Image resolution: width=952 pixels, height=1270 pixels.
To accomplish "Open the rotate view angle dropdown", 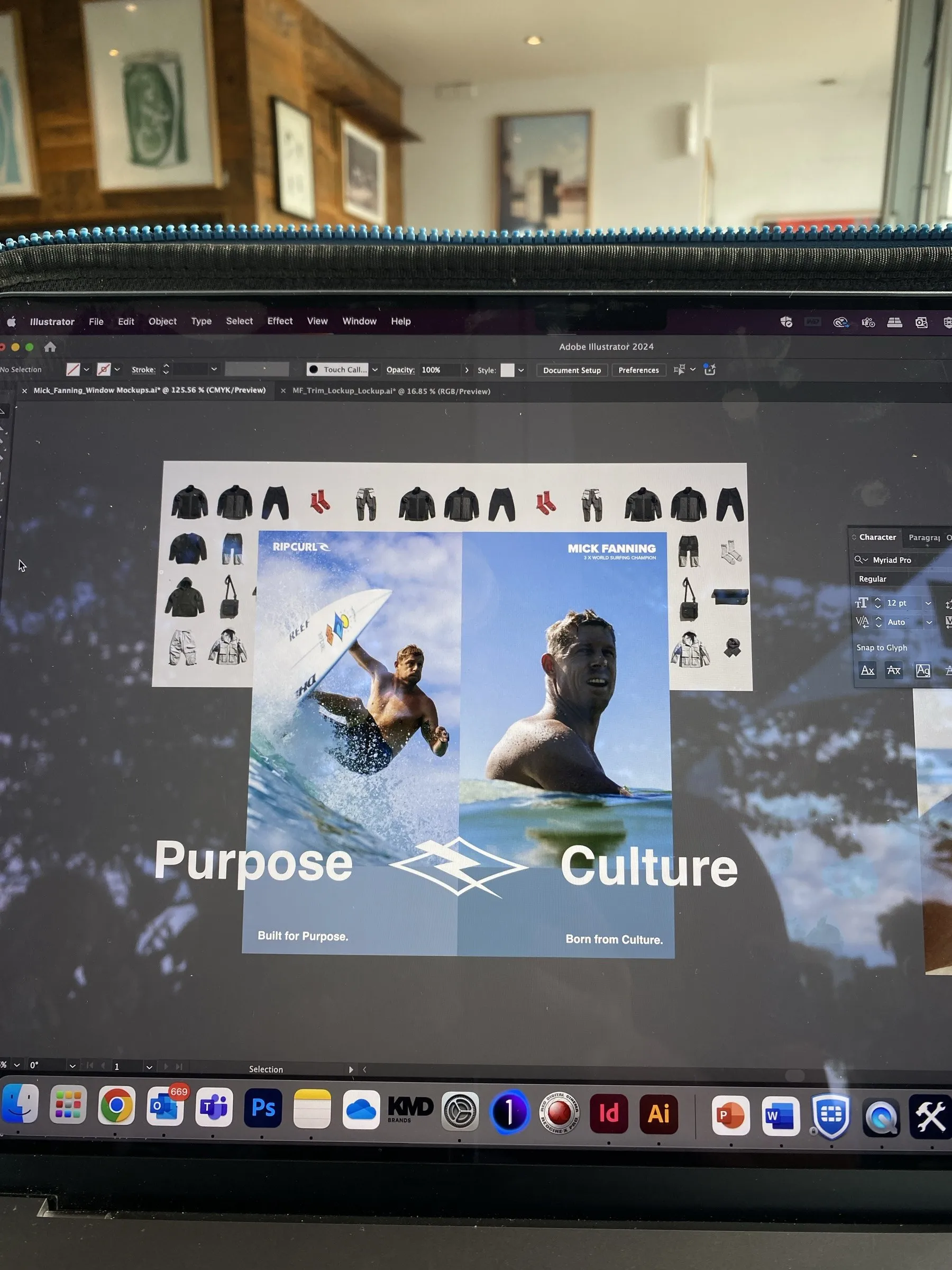I will coord(72,1066).
